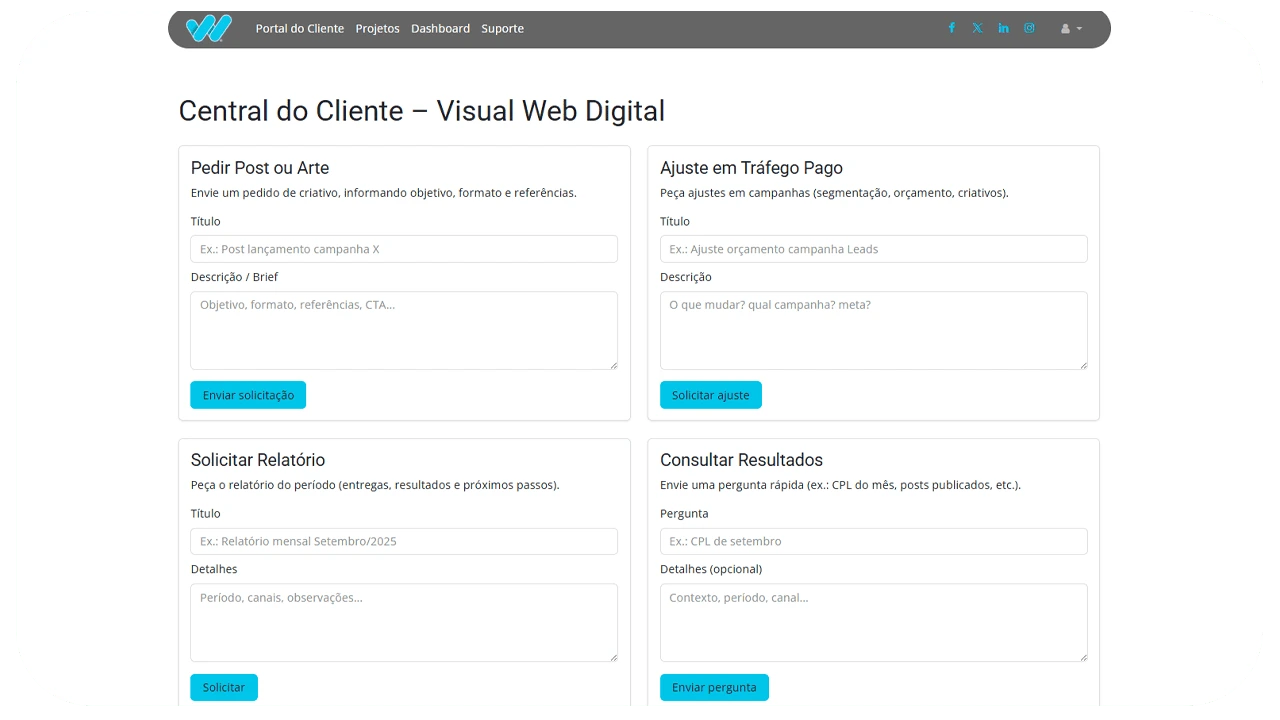Viewport: 1280px width, 720px height.
Task: Select the Detalhes (opcional) text area
Action: 873,622
